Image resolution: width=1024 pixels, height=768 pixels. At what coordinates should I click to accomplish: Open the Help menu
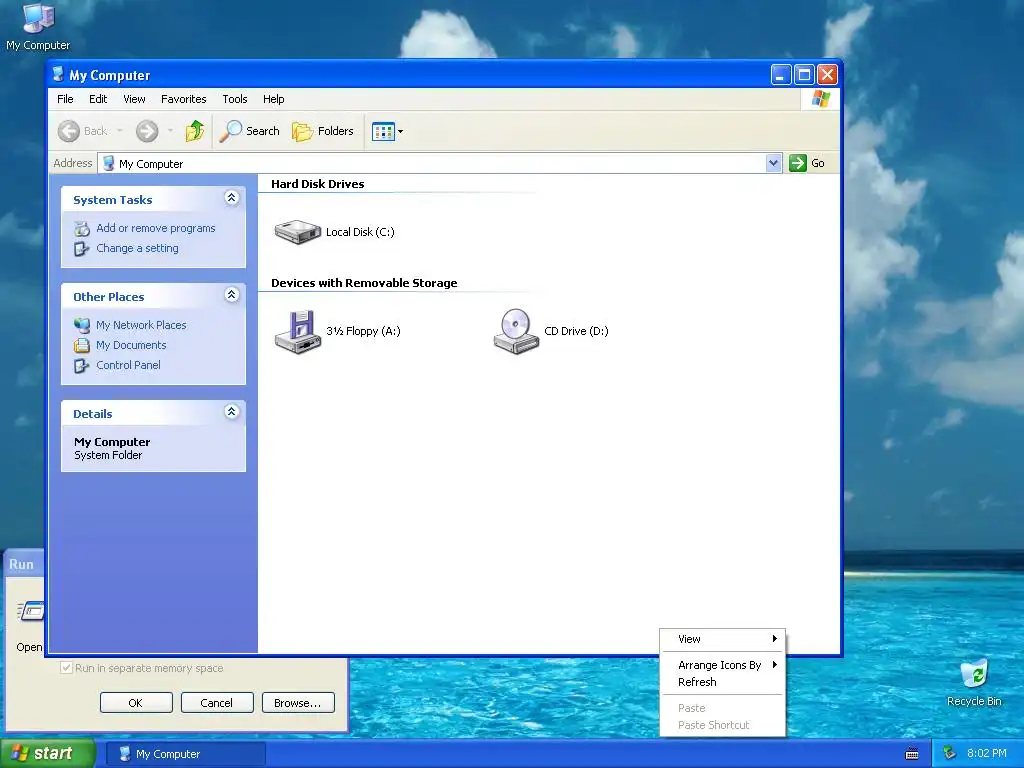(x=274, y=99)
